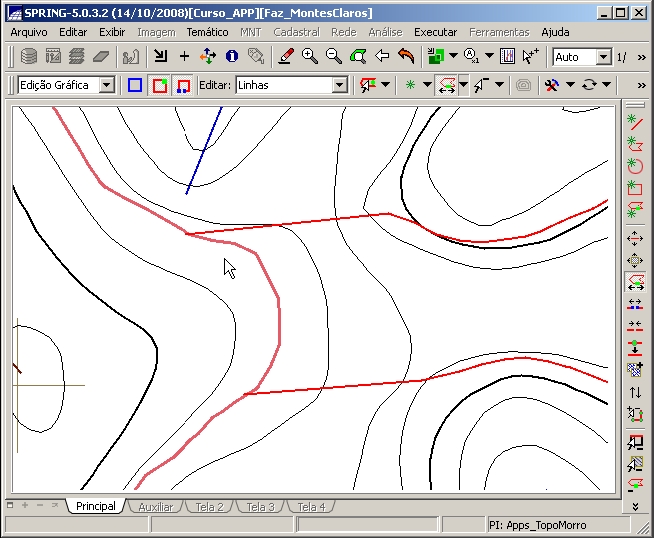Open the Auto scale dropdown
This screenshot has width=654, height=538.
(x=603, y=57)
